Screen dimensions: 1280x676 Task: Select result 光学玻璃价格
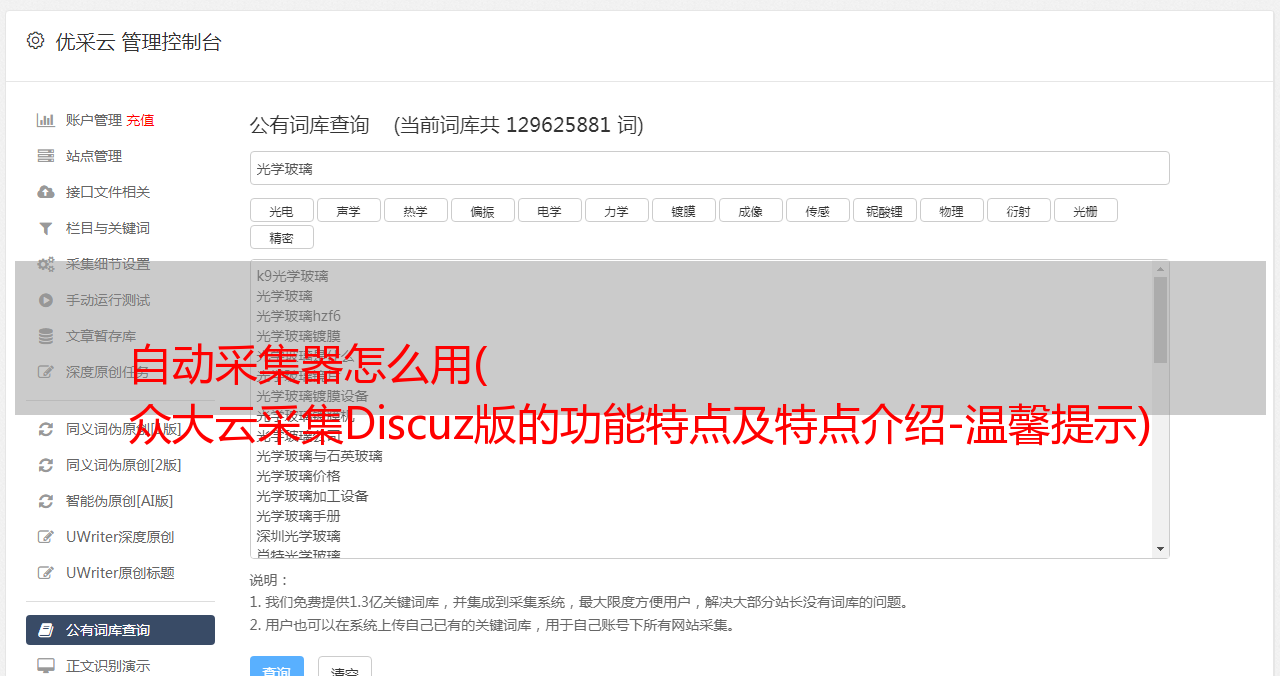point(298,476)
